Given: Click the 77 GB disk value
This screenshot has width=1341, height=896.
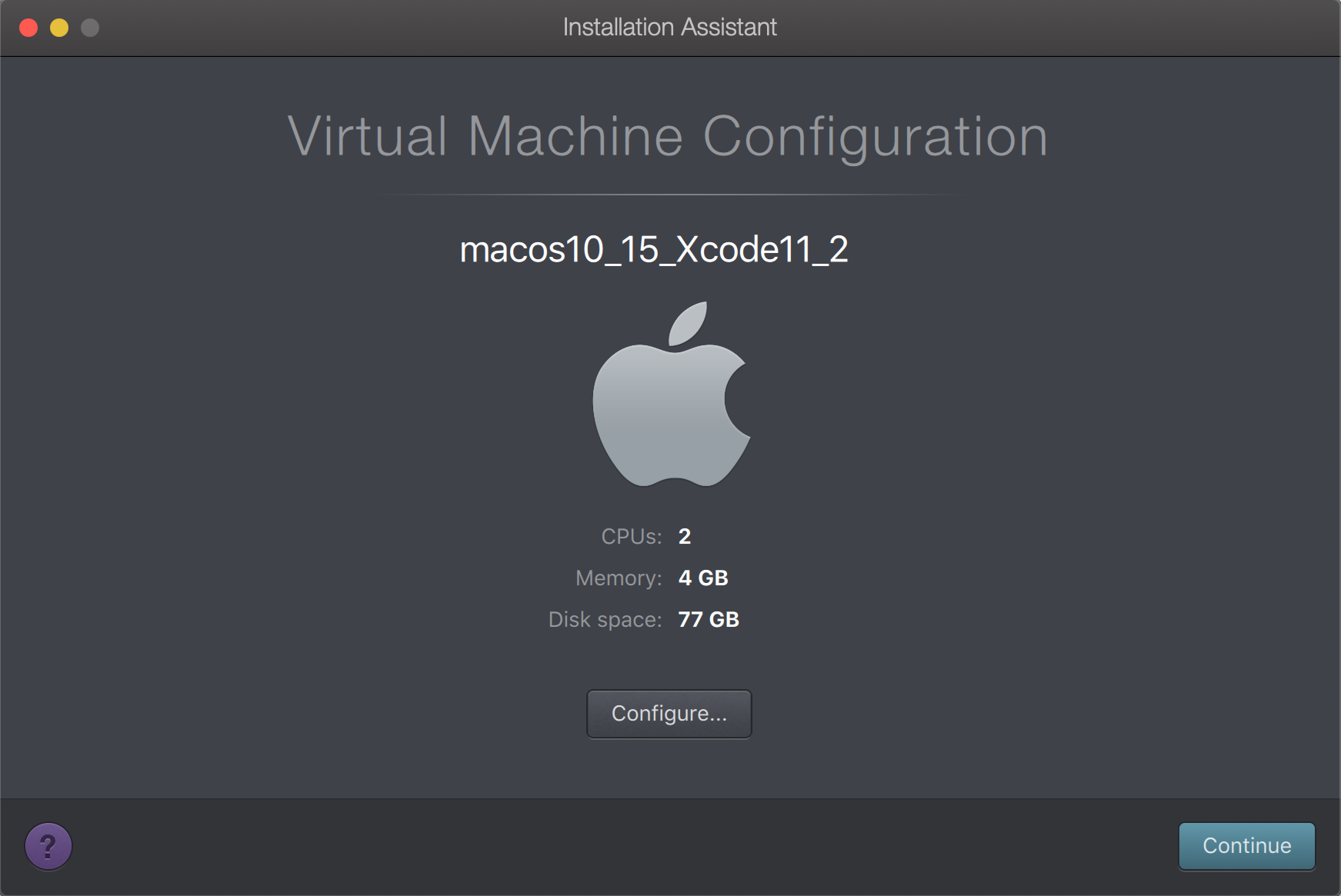Looking at the screenshot, I should click(x=708, y=619).
